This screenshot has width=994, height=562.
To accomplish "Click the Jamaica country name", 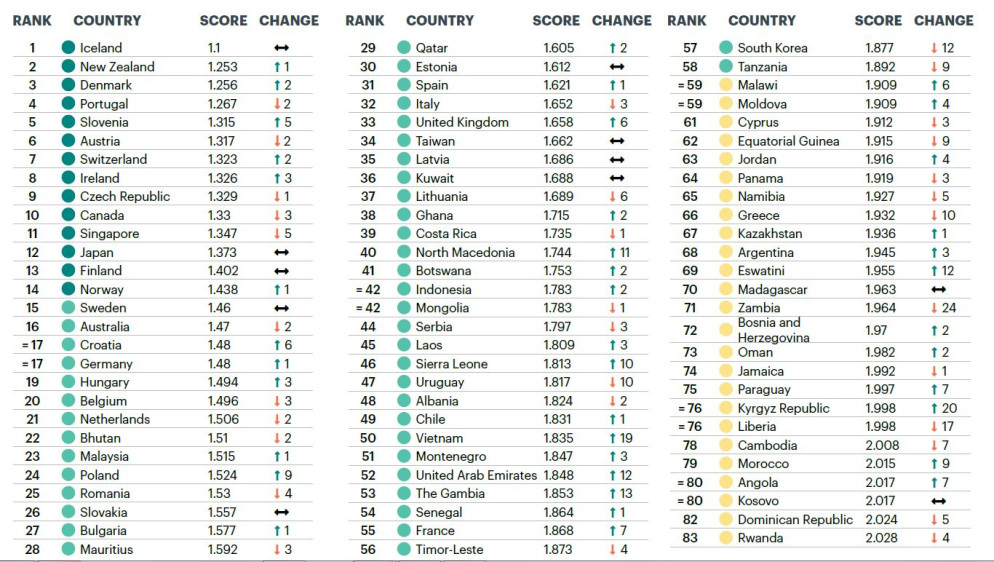I will click(x=761, y=371).
